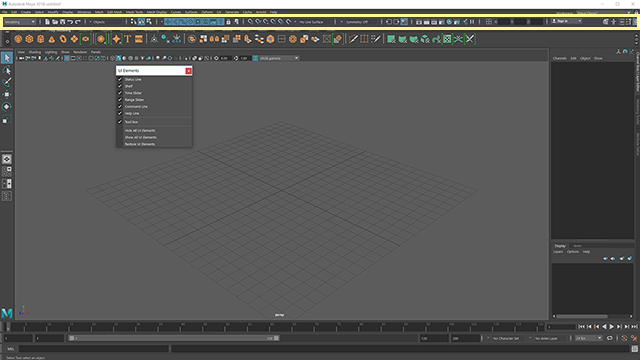Click the Redo arrow icon

(78, 22)
